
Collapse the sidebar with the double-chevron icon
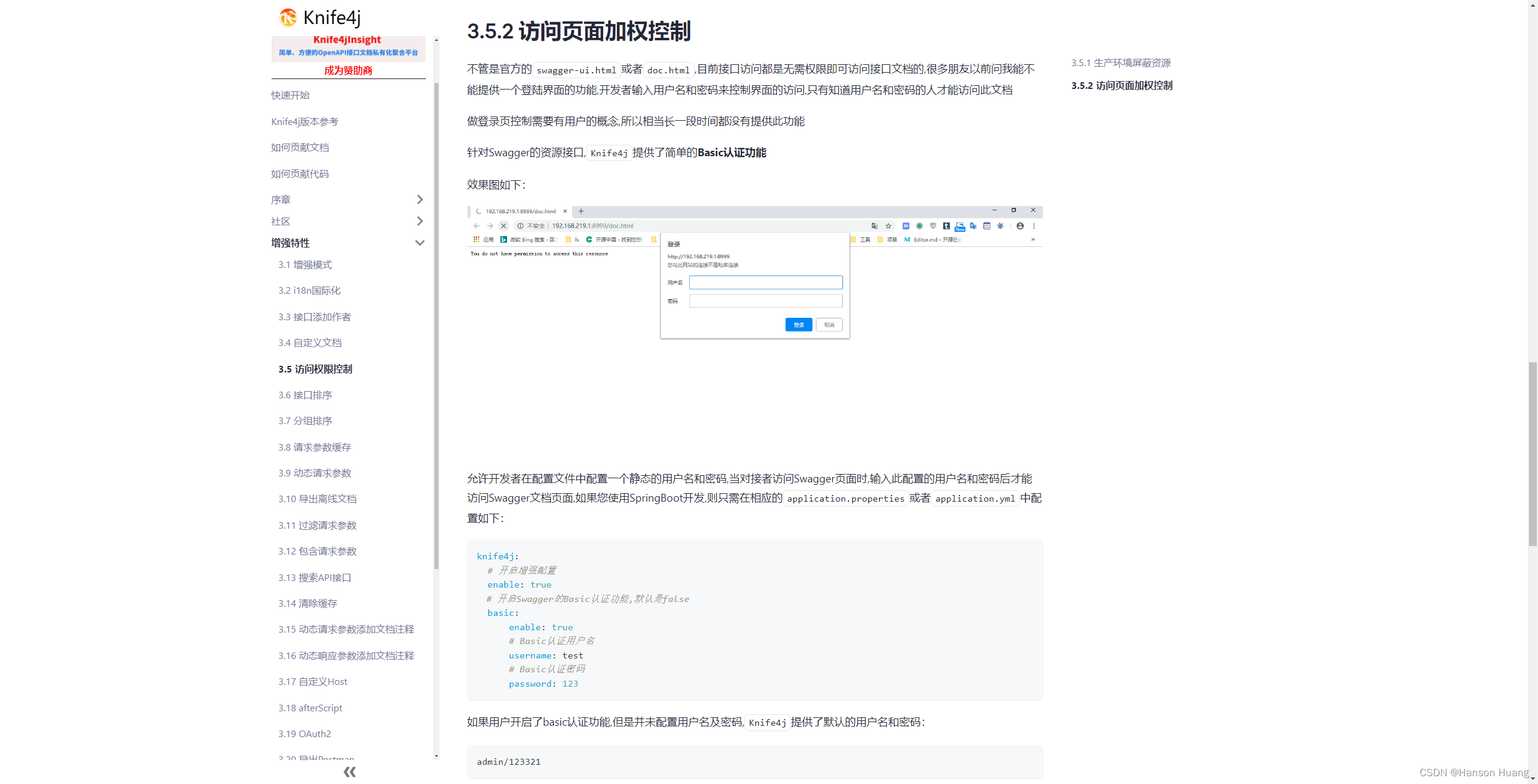pos(350,772)
